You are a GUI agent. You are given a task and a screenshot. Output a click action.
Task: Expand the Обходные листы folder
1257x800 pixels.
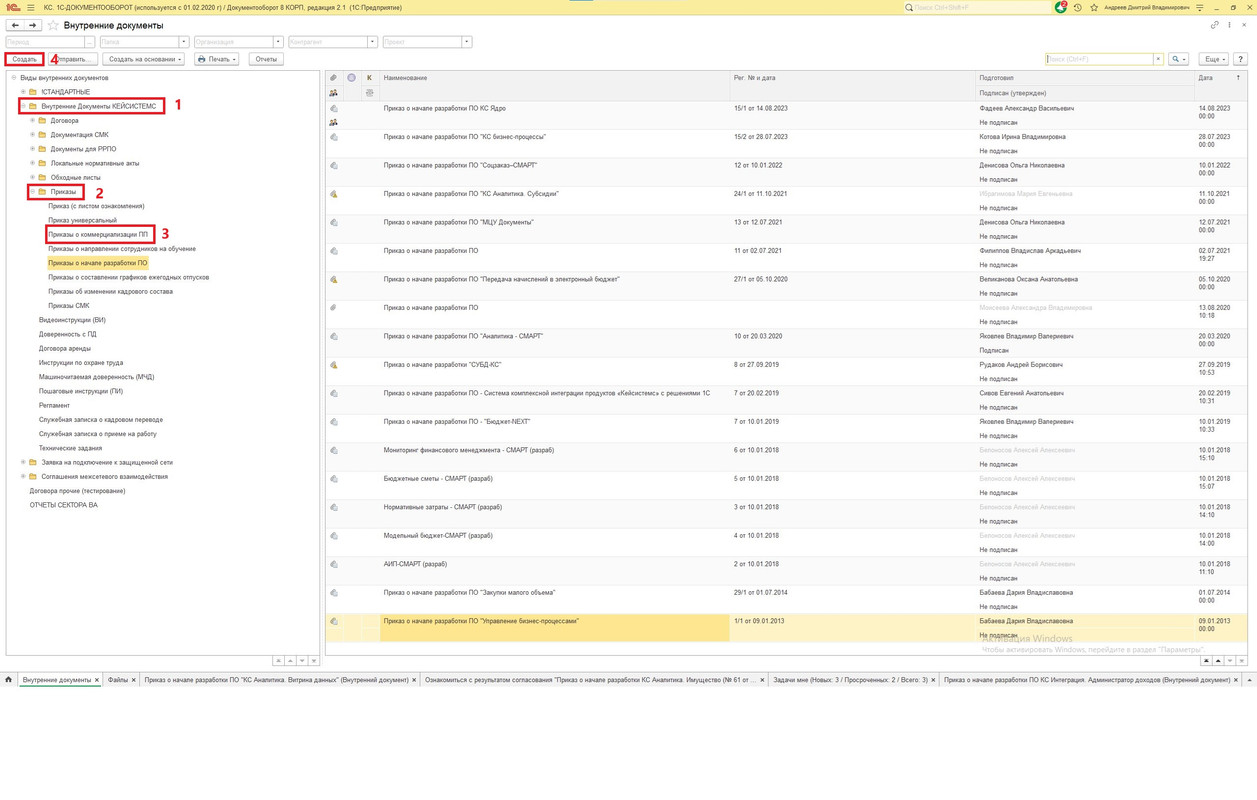[32, 177]
